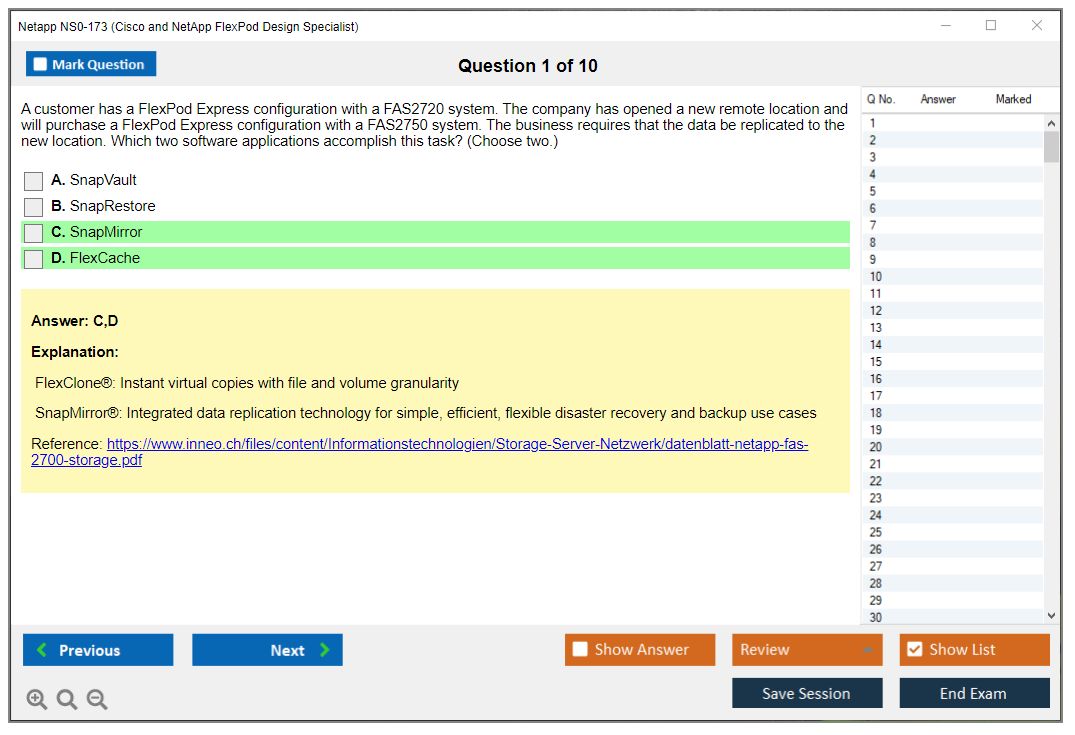
Task: Select question 10 in the list
Action: 876,277
